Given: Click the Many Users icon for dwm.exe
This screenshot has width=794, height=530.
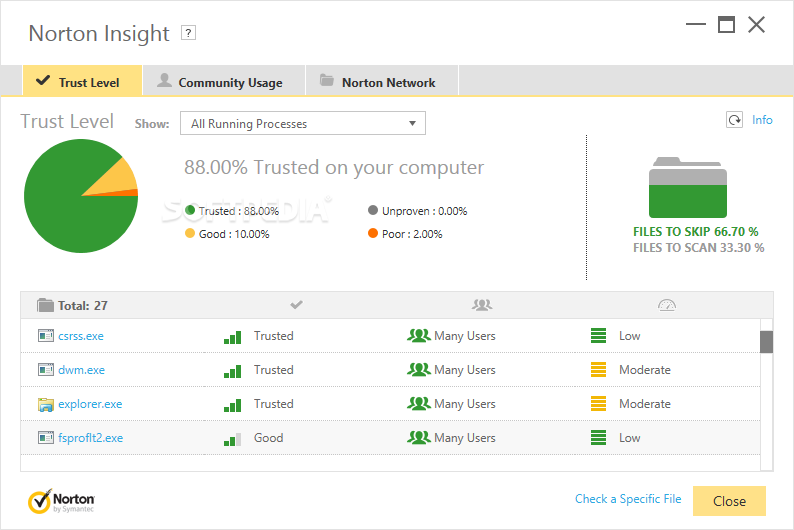Looking at the screenshot, I should click(419, 370).
